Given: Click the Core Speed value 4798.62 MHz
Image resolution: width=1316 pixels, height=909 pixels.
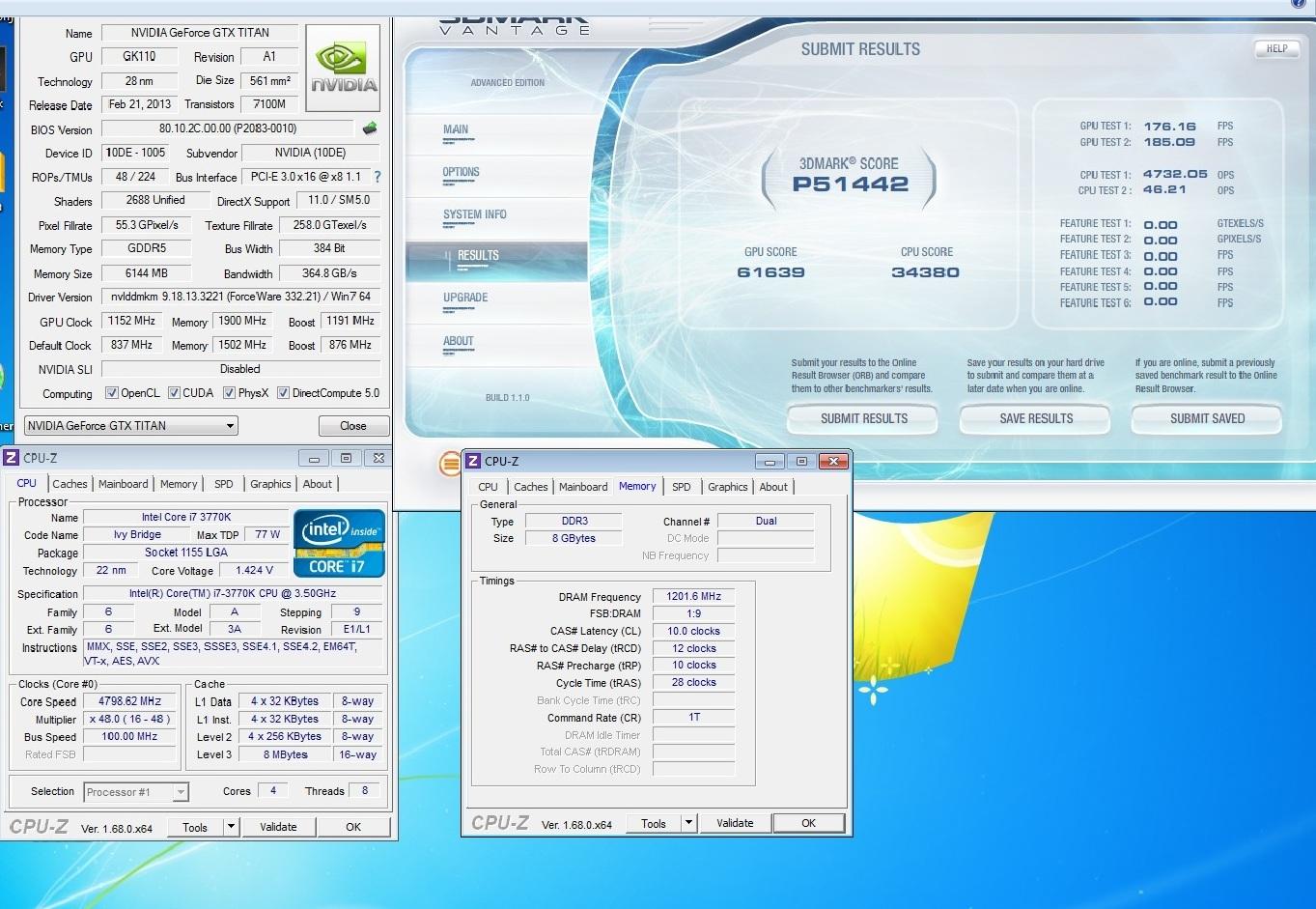Looking at the screenshot, I should tap(130, 701).
